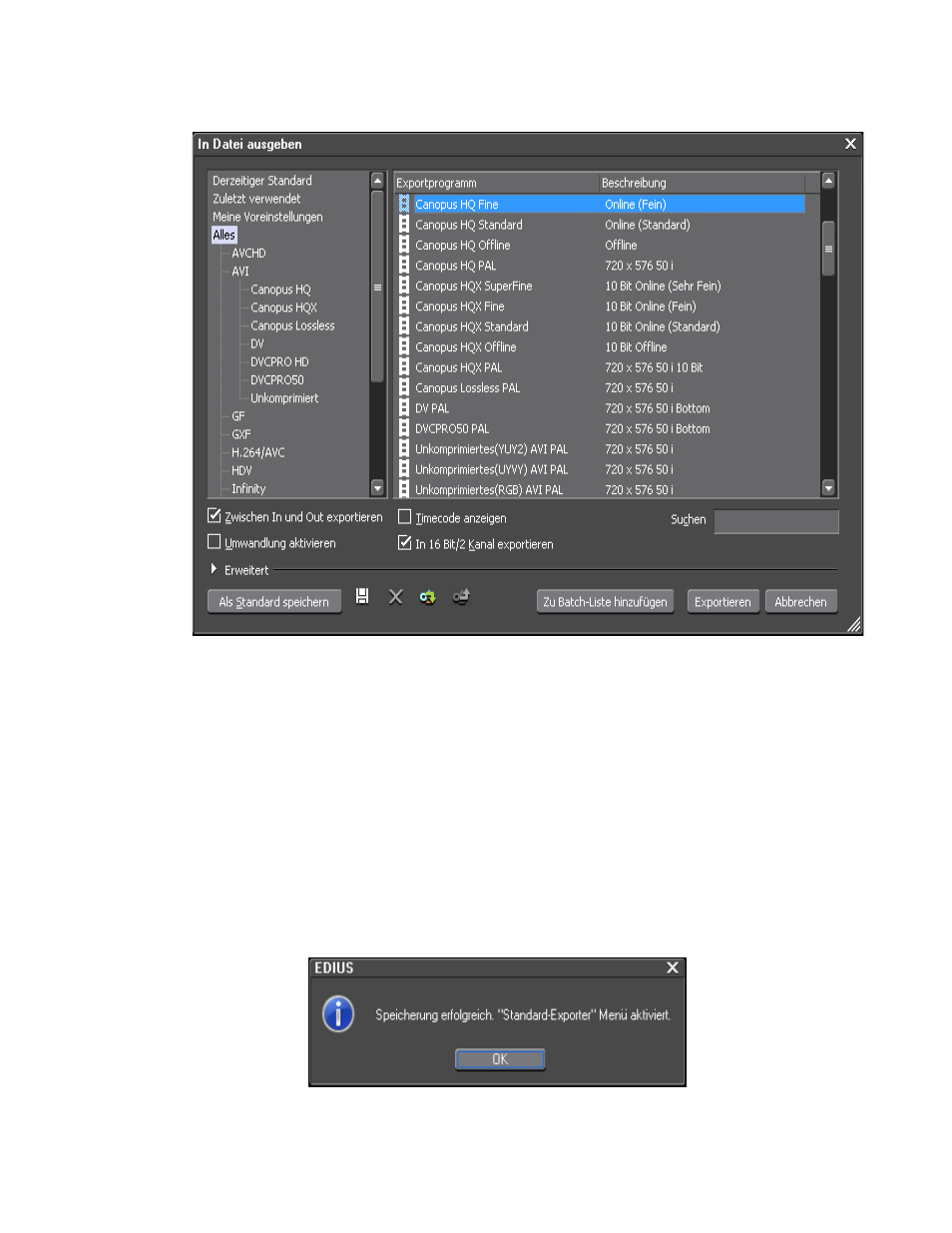Click the category tree scrollbar thumb

pos(377,287)
